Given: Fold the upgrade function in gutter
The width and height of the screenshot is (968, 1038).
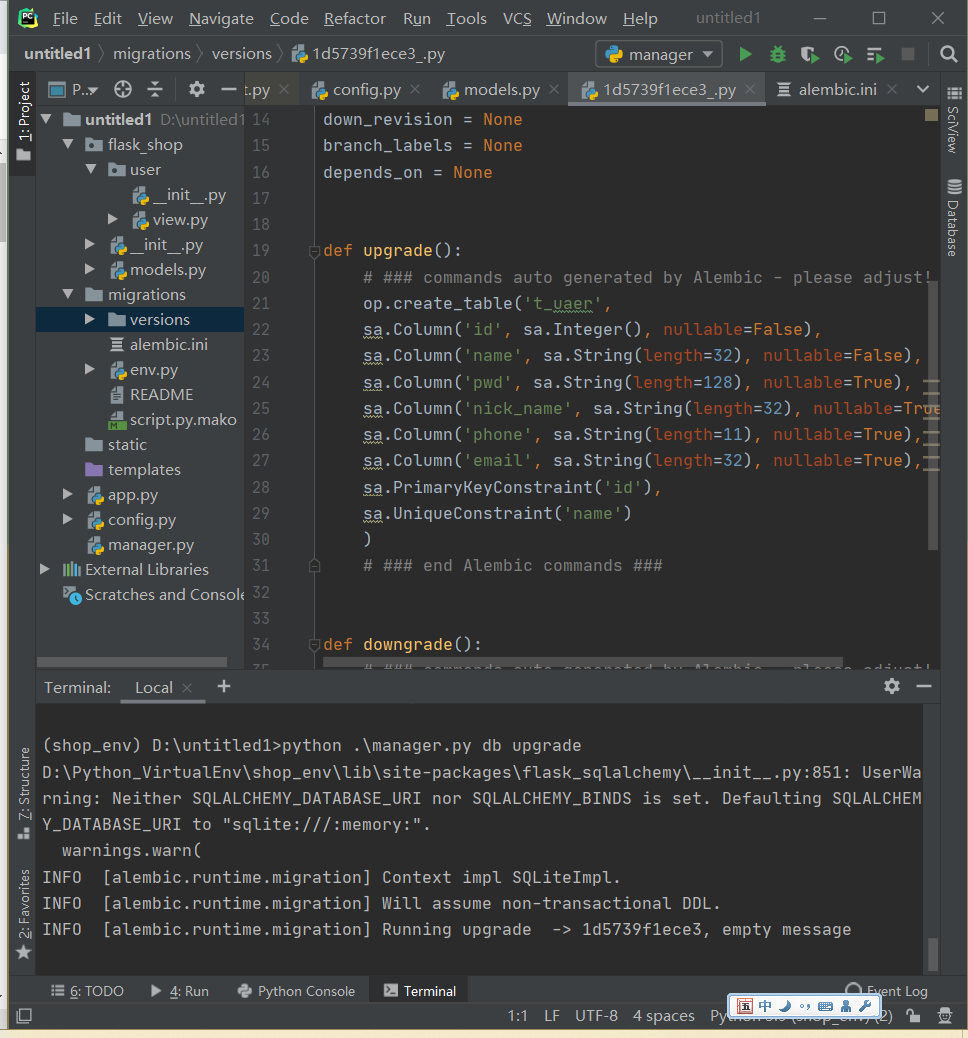Looking at the screenshot, I should (x=315, y=251).
